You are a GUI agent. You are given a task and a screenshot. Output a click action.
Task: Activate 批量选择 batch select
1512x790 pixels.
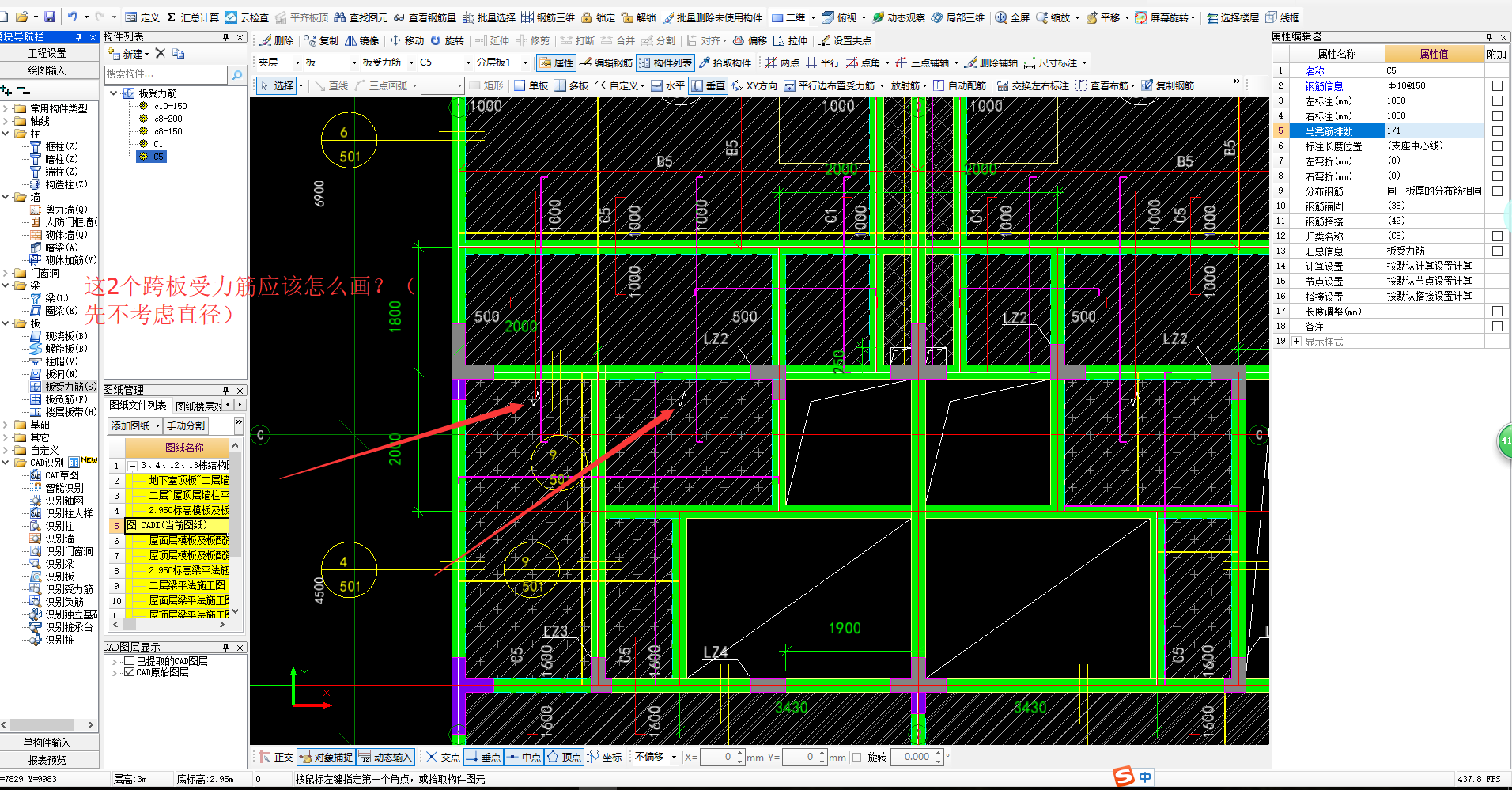pos(489,17)
